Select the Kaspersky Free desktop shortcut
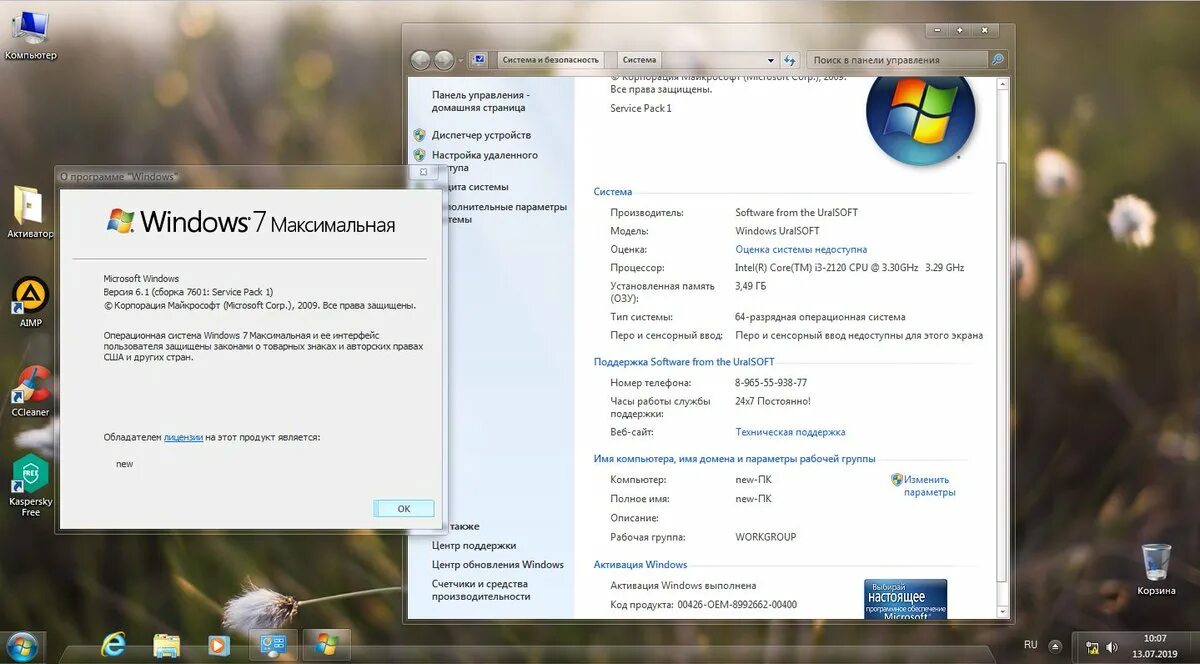 coord(30,486)
